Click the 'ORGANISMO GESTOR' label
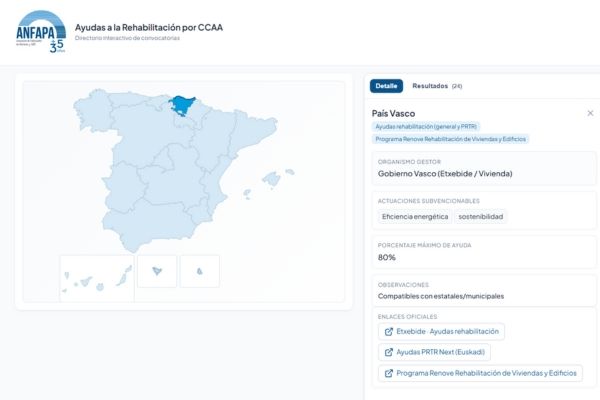Viewport: 600px width, 400px height. pos(409,162)
